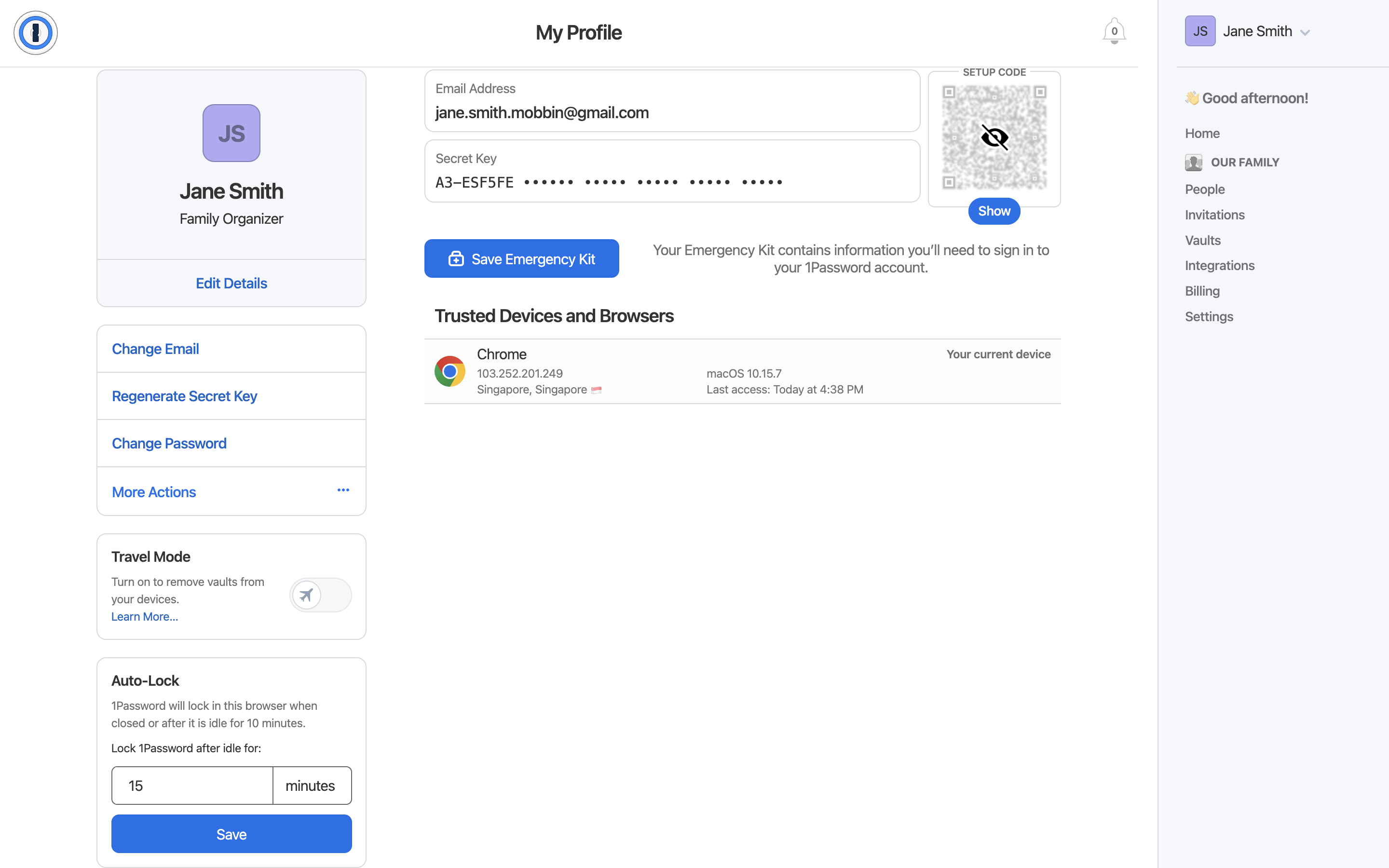The width and height of the screenshot is (1389, 868).
Task: Click the Last access time text
Action: point(785,389)
